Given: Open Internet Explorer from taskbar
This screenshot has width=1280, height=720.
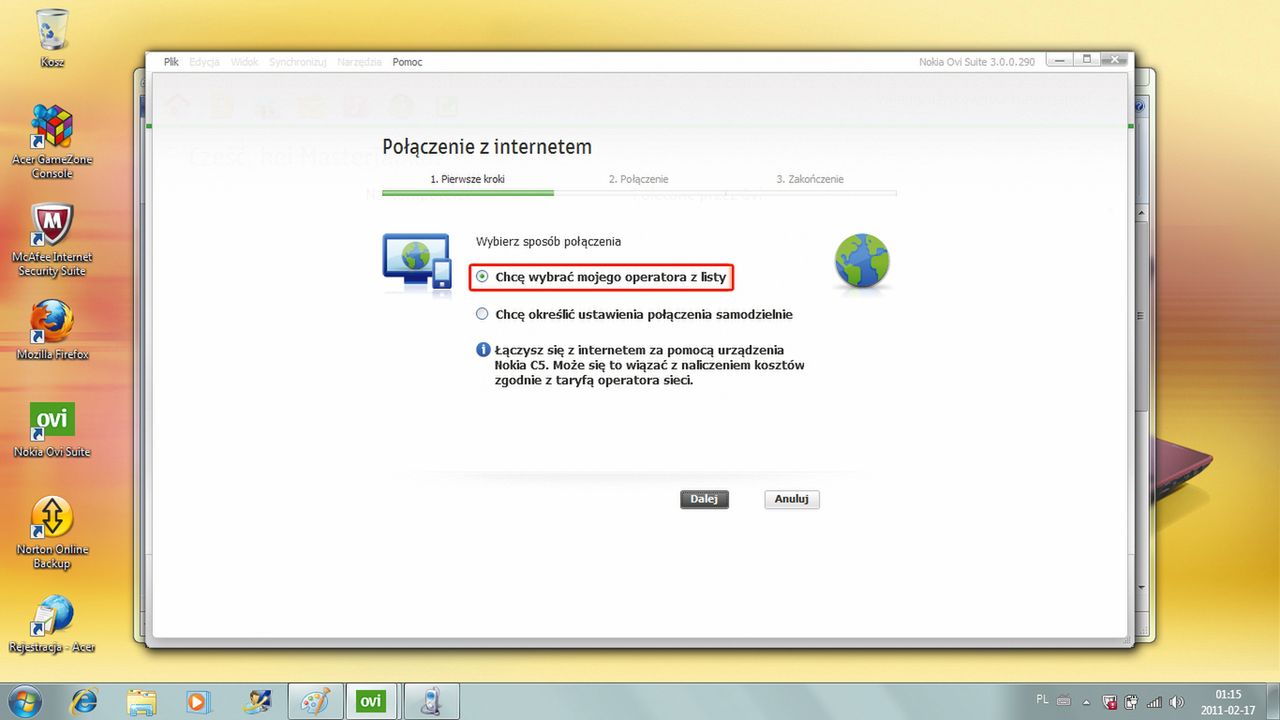Looking at the screenshot, I should pos(84,701).
